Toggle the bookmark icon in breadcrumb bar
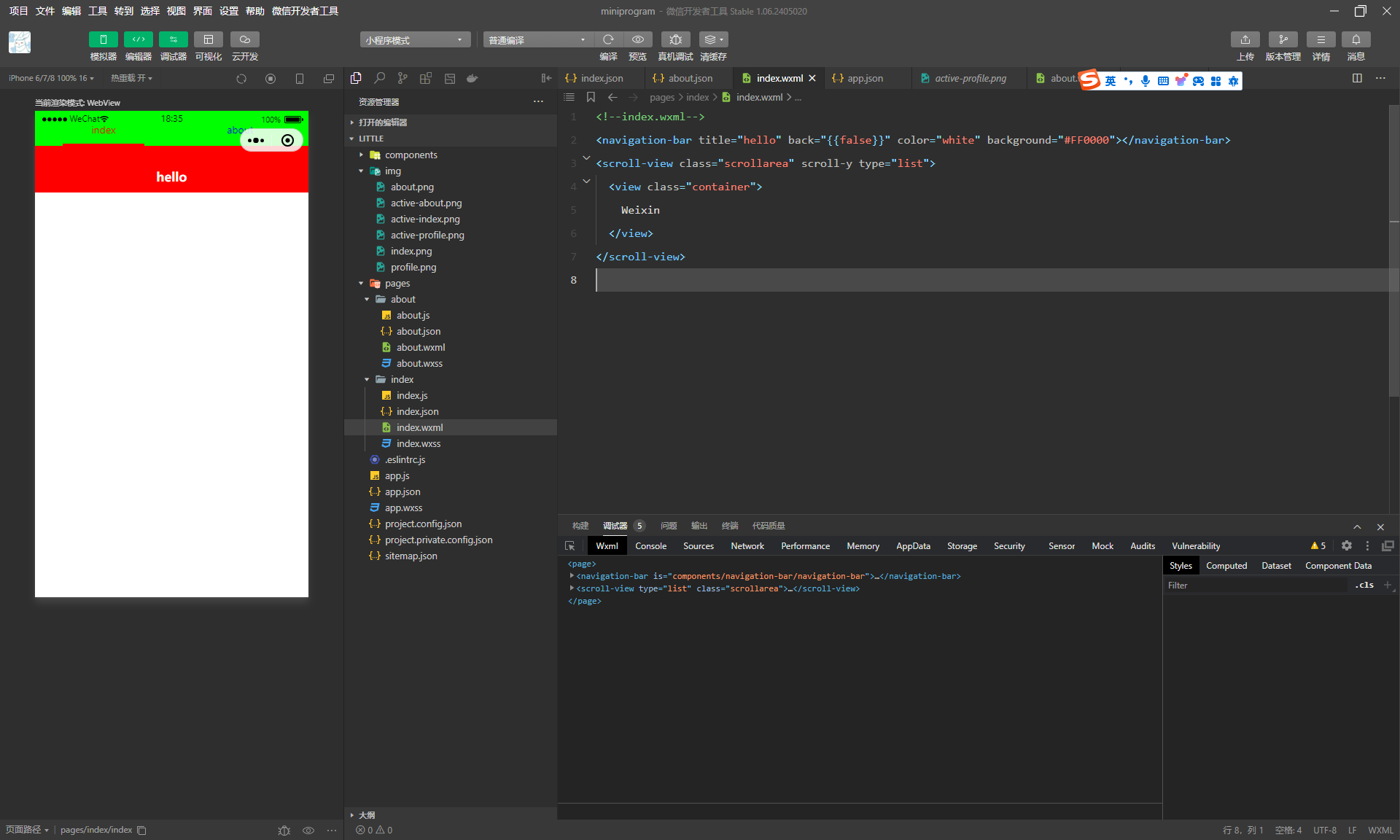The image size is (1400, 840). 591,97
